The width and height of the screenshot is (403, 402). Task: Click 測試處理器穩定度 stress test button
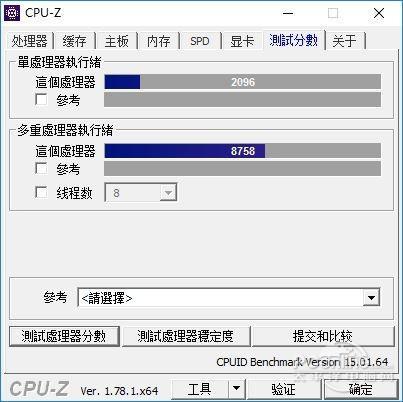pos(186,336)
